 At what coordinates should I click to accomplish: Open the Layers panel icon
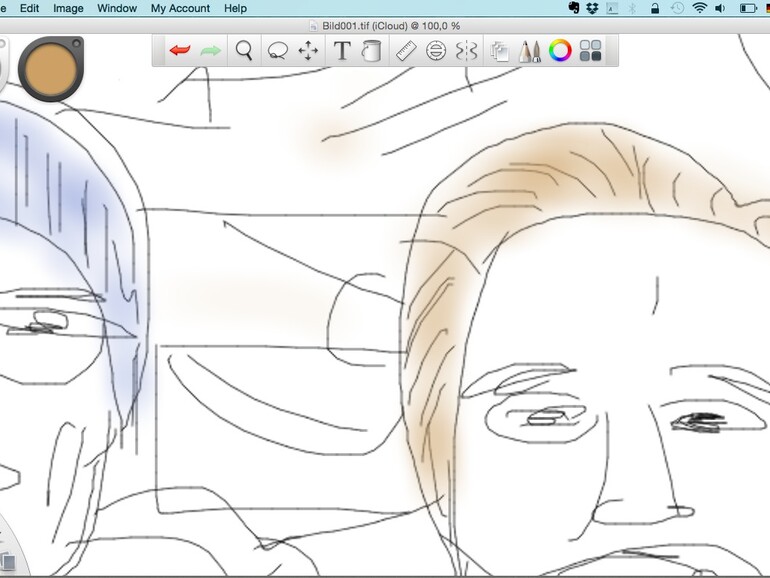(x=500, y=51)
